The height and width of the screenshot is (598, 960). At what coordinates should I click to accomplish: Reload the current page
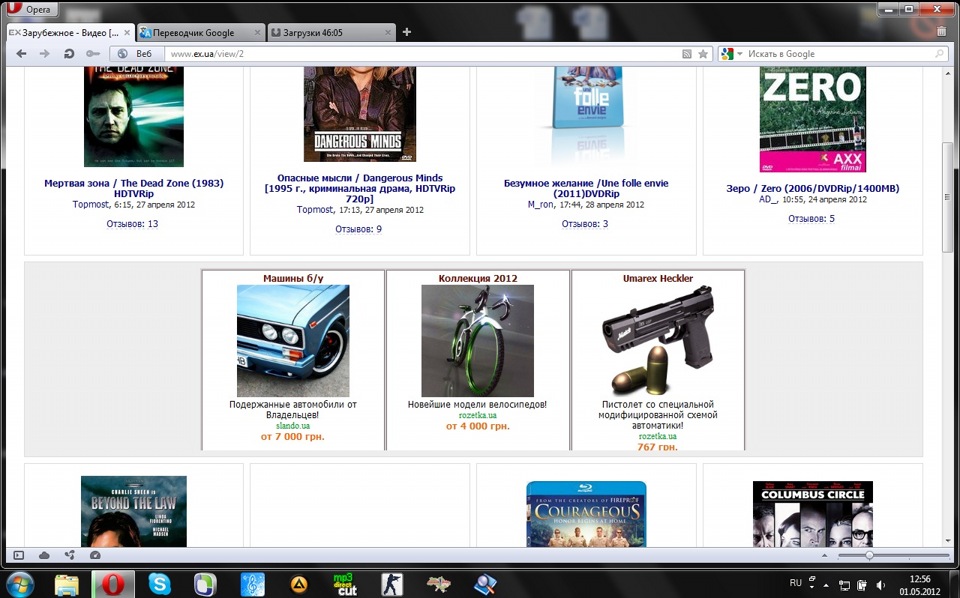click(69, 54)
